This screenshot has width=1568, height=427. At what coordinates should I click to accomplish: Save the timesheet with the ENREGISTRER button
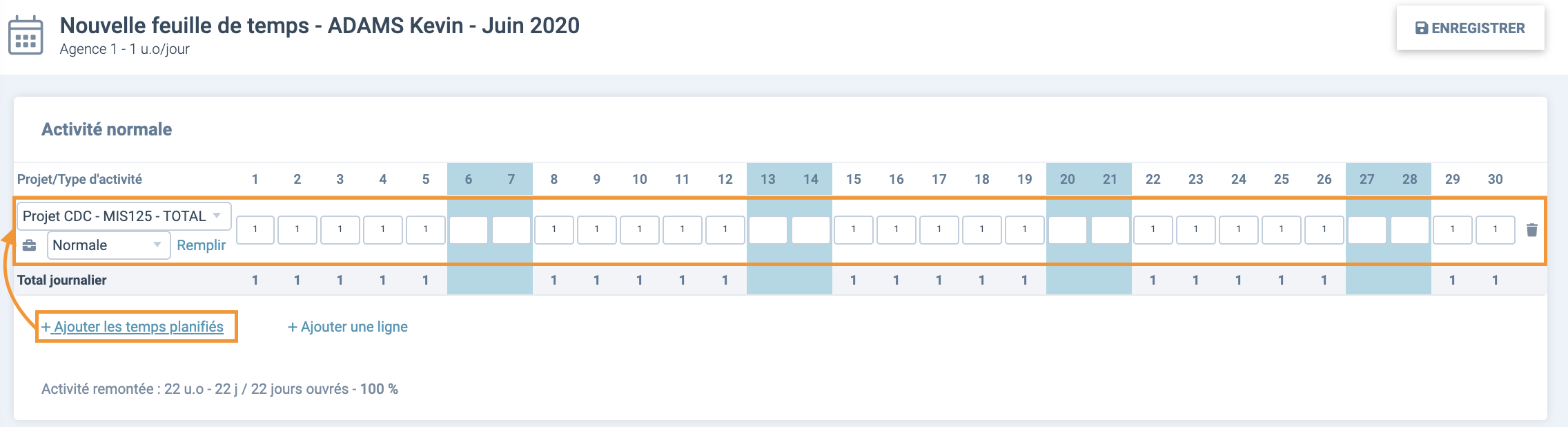tap(1470, 28)
